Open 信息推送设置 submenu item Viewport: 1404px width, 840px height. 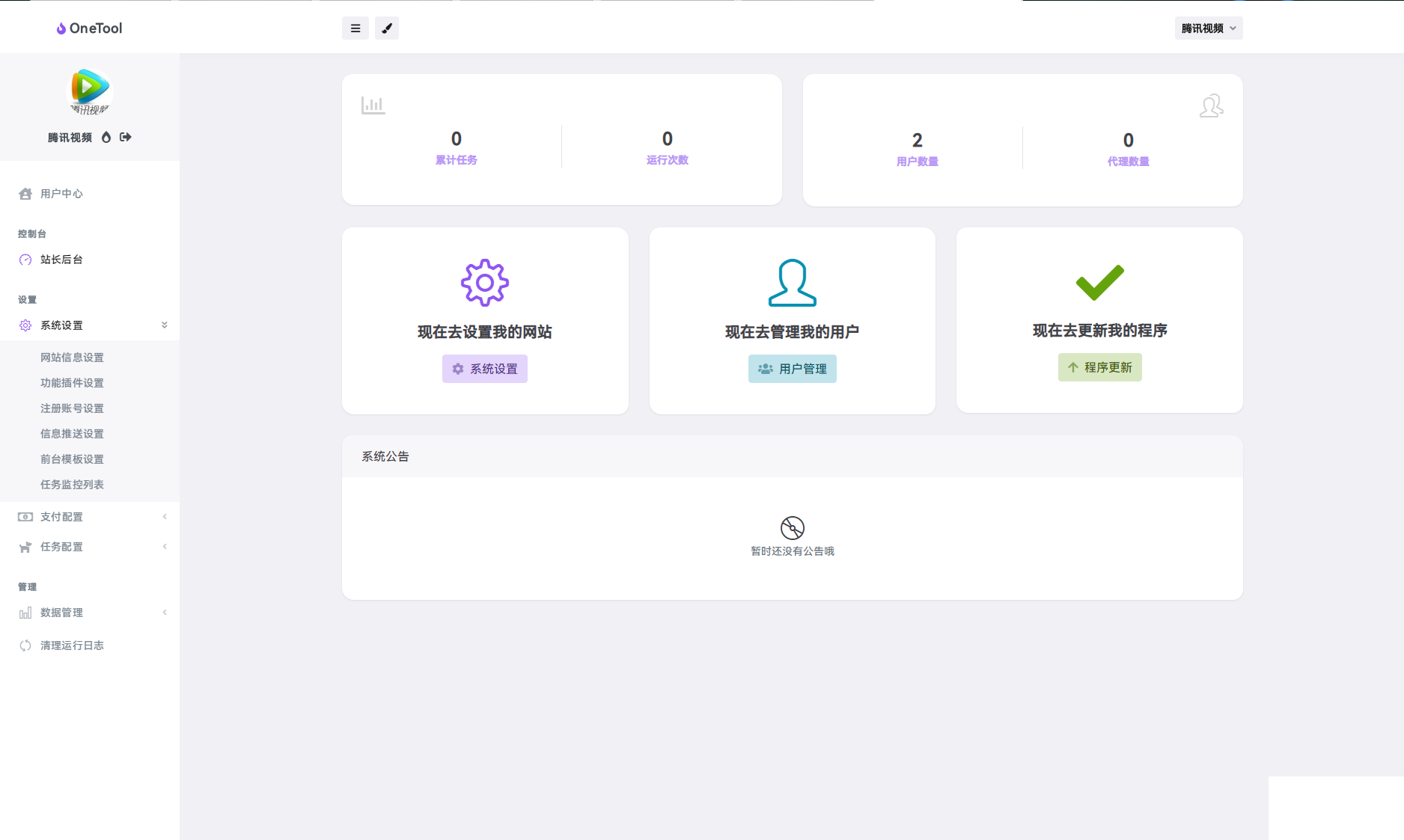coord(72,434)
